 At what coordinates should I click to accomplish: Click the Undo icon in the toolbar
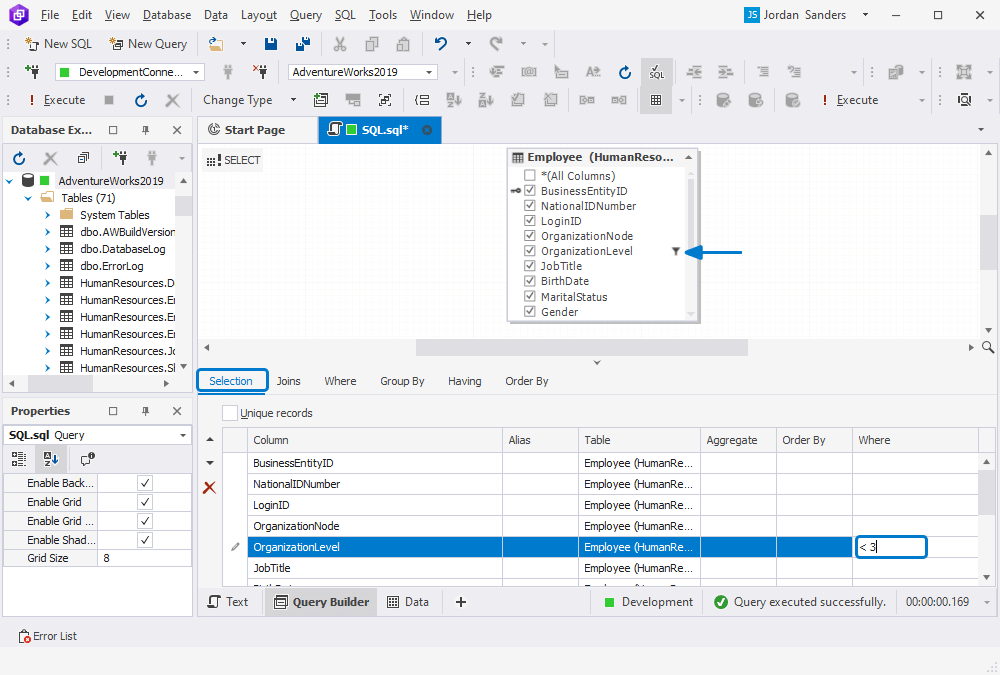[441, 44]
